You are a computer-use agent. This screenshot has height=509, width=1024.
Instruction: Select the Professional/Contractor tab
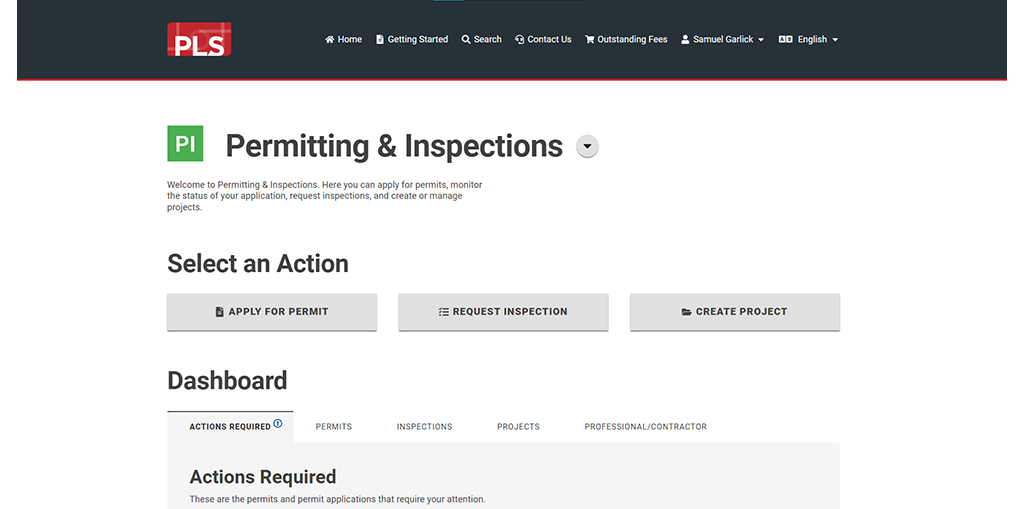pos(645,427)
